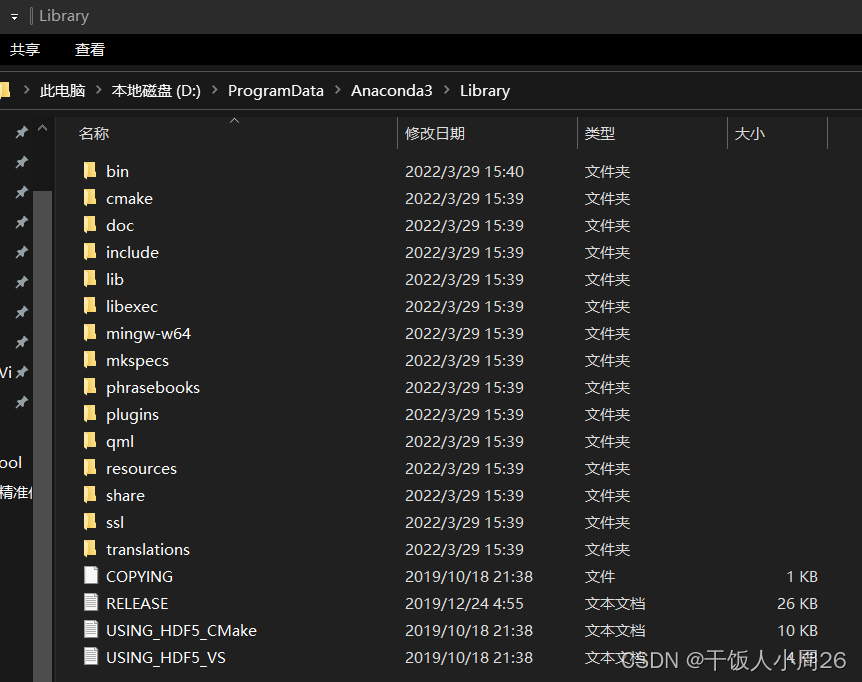
Task: Select the USING_HDF5_CMake file name
Action: coord(181,630)
